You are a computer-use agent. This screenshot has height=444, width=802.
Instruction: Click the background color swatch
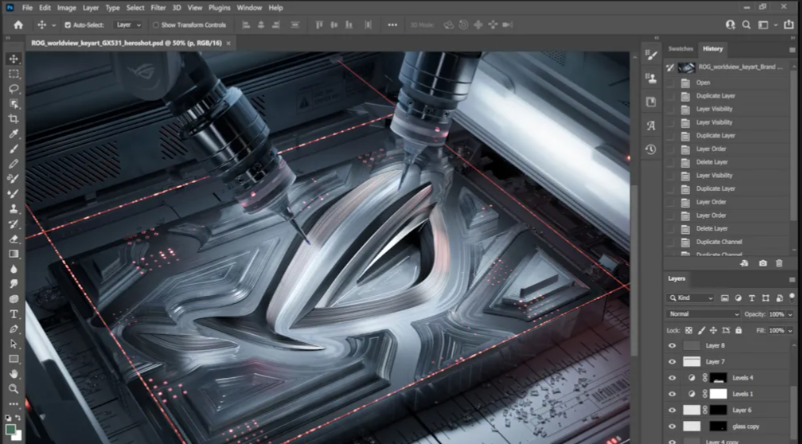[17, 435]
